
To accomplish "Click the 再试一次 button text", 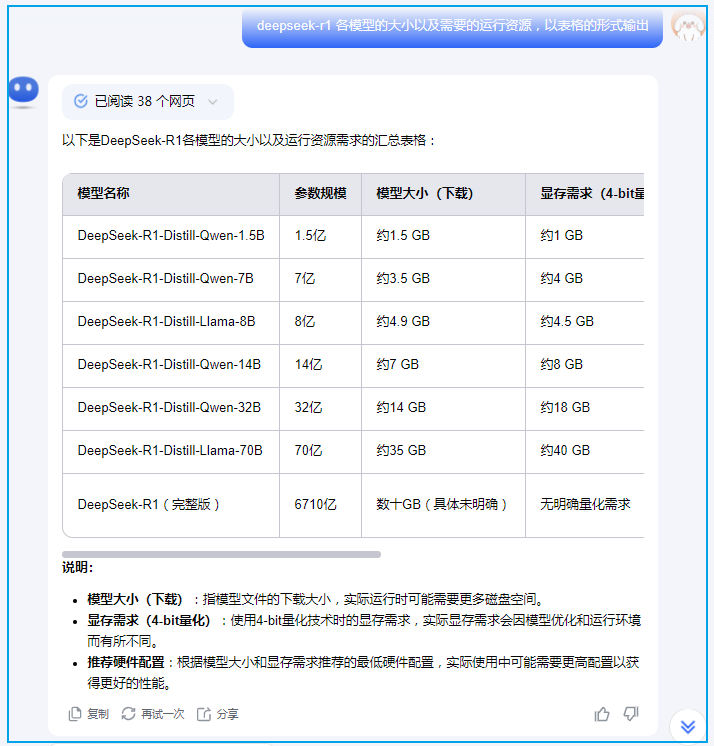I will 163,714.
